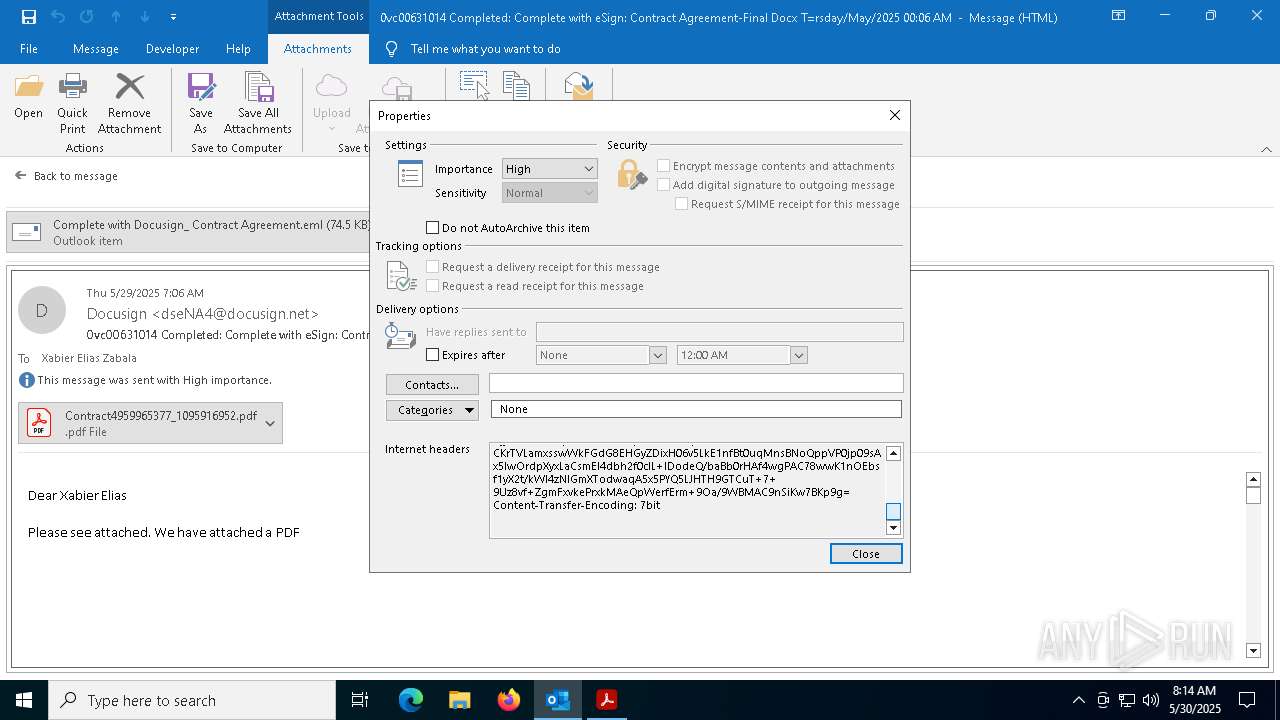Click the volume icon in system tray
The height and width of the screenshot is (720, 1280).
pyautogui.click(x=1151, y=700)
